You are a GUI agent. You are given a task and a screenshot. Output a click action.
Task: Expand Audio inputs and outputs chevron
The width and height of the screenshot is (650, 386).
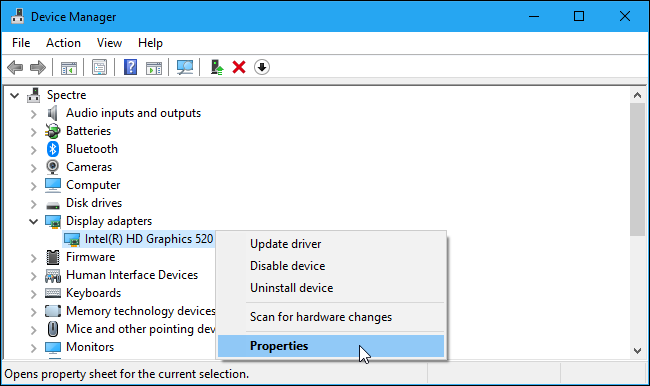click(x=34, y=114)
